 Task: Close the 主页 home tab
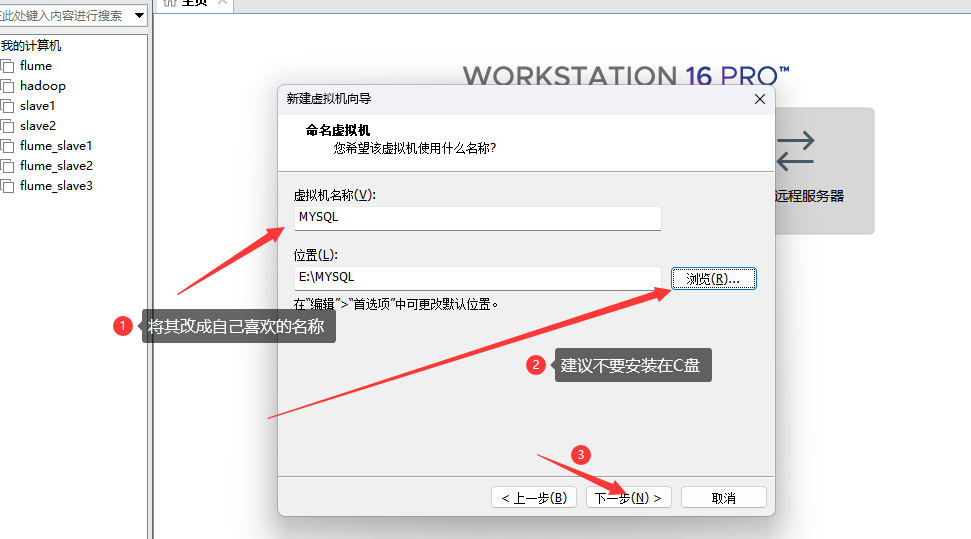coord(222,2)
